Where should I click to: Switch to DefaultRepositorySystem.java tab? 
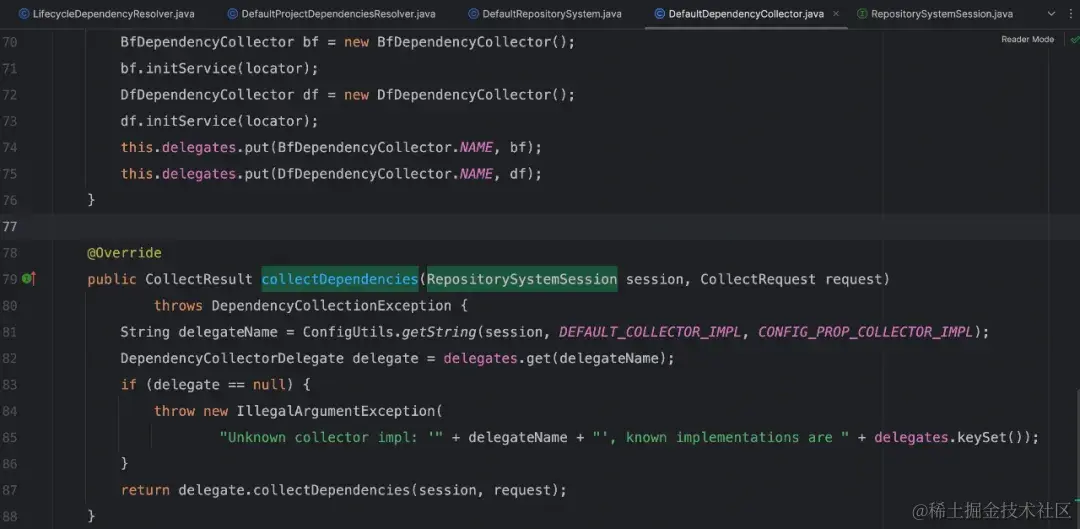pyautogui.click(x=544, y=14)
